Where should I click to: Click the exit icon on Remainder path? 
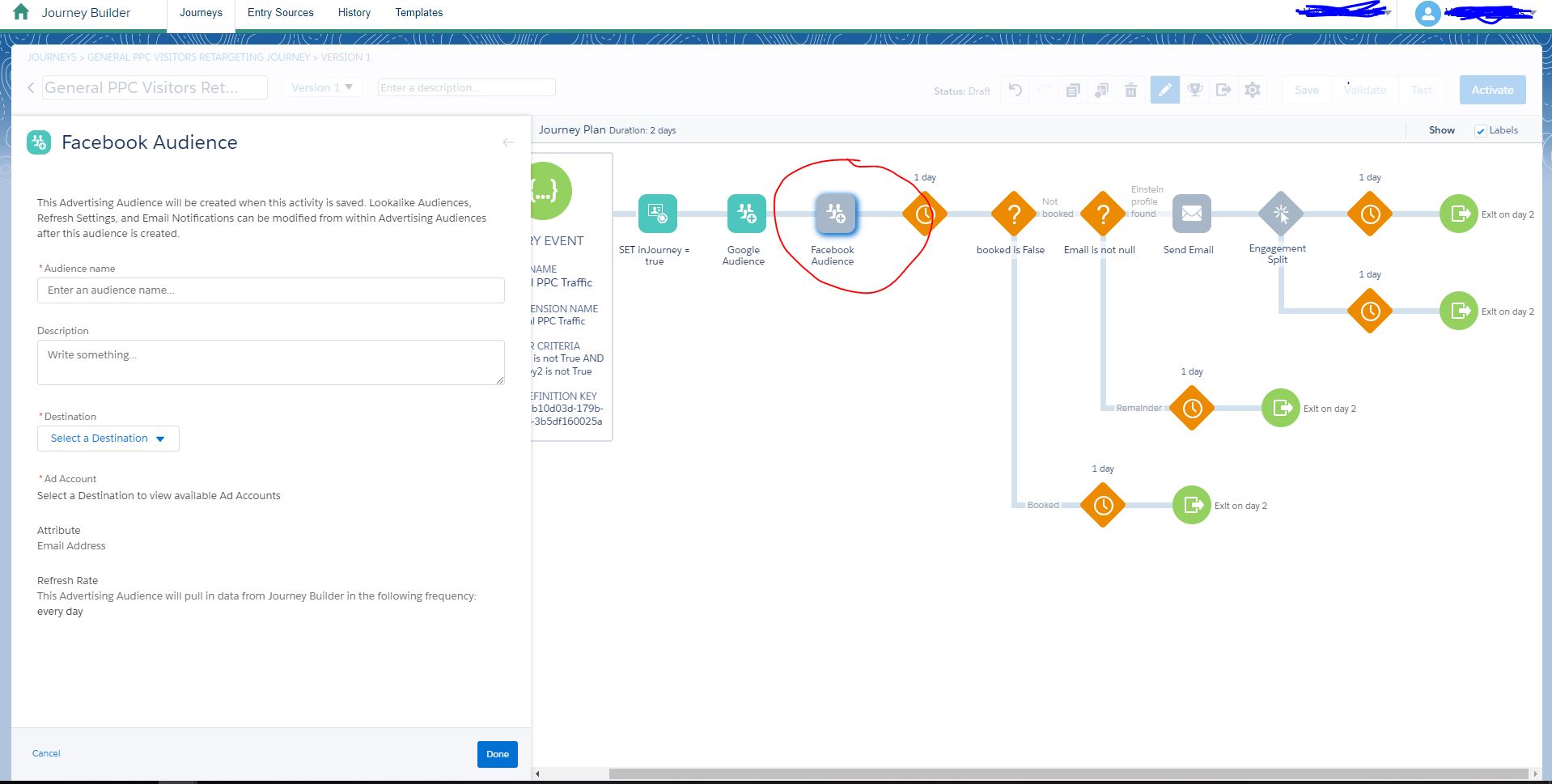pyautogui.click(x=1281, y=408)
